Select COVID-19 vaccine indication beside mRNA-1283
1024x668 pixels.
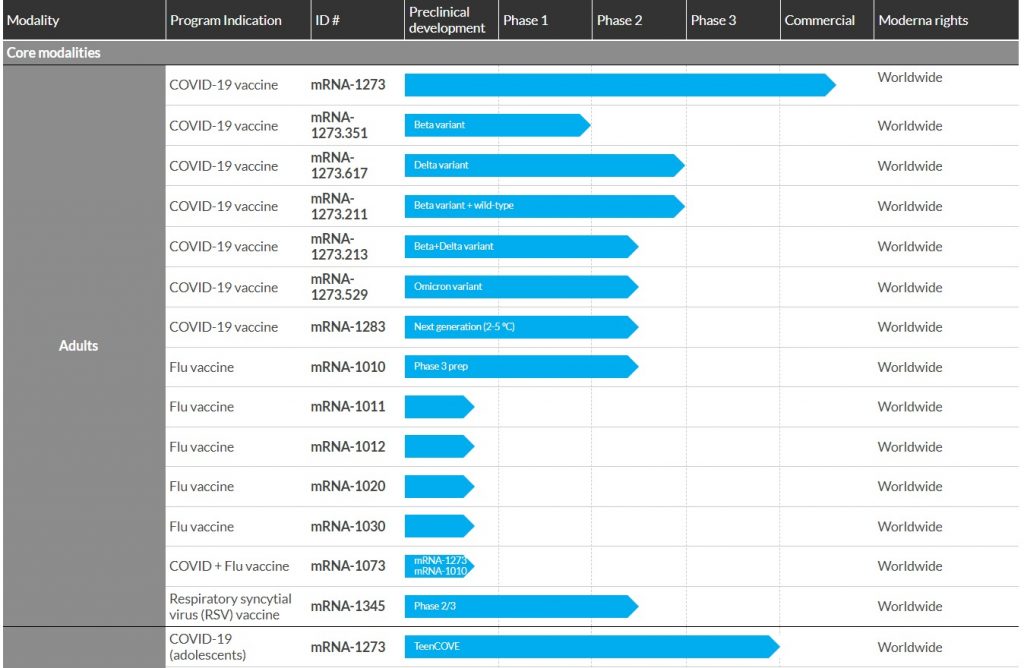223,327
